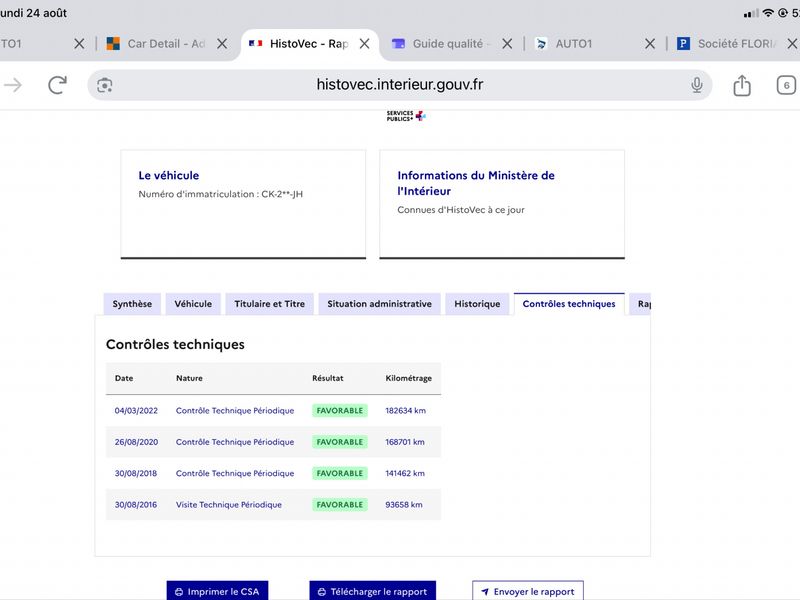This screenshot has width=800, height=600.
Task: Click the FAVORABLE badge in the 30/08/2018 row
Action: [340, 473]
